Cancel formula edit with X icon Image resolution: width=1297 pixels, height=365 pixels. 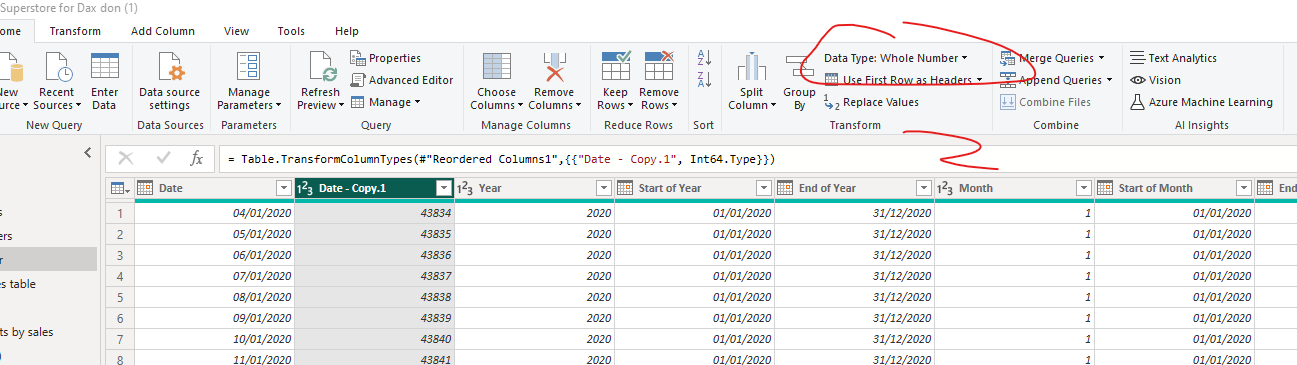(x=126, y=158)
